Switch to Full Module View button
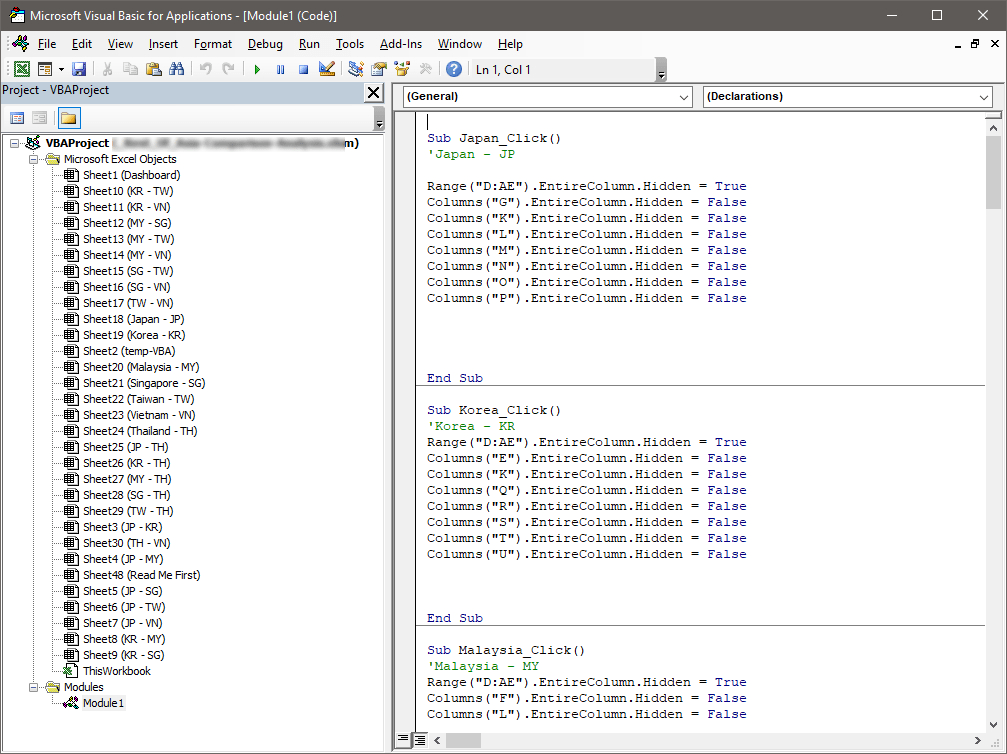 420,740
